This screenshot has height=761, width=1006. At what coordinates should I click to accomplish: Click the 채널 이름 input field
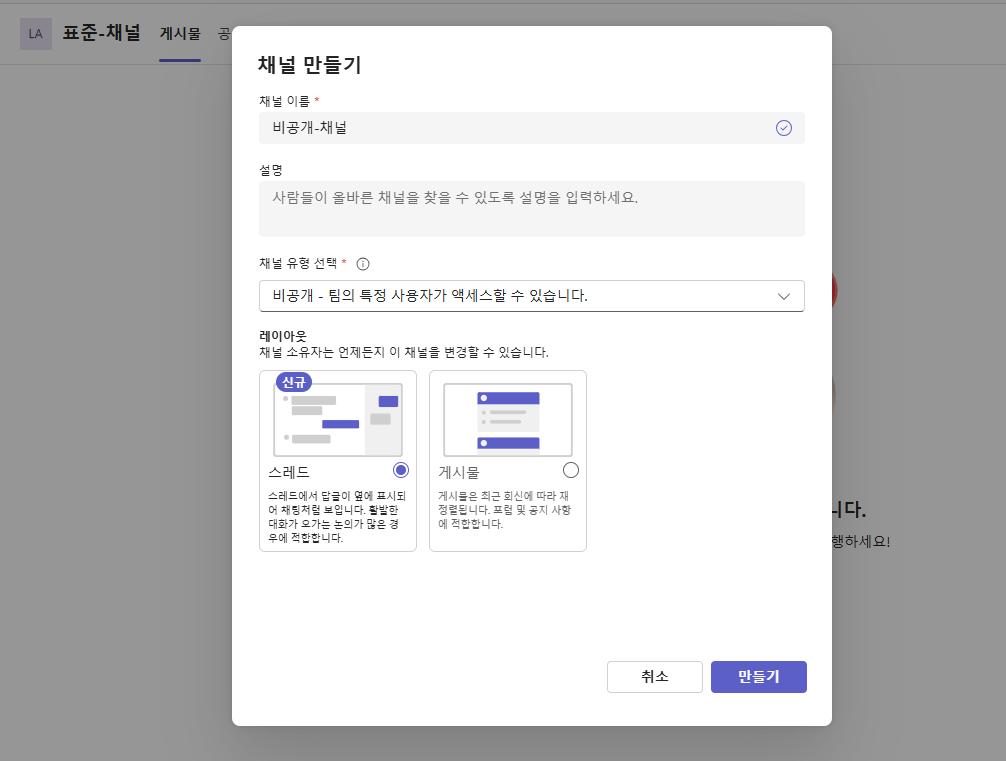(531, 128)
